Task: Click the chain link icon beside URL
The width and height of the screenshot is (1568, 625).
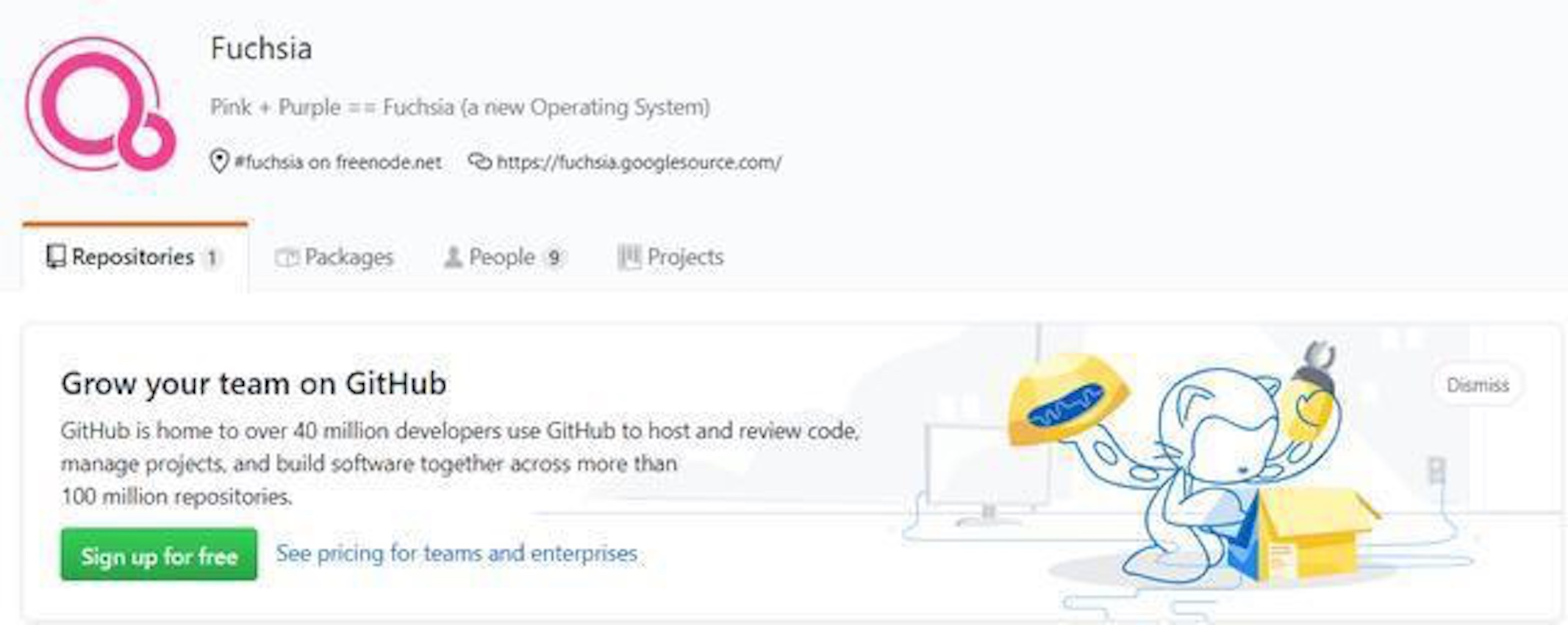Action: pos(479,161)
